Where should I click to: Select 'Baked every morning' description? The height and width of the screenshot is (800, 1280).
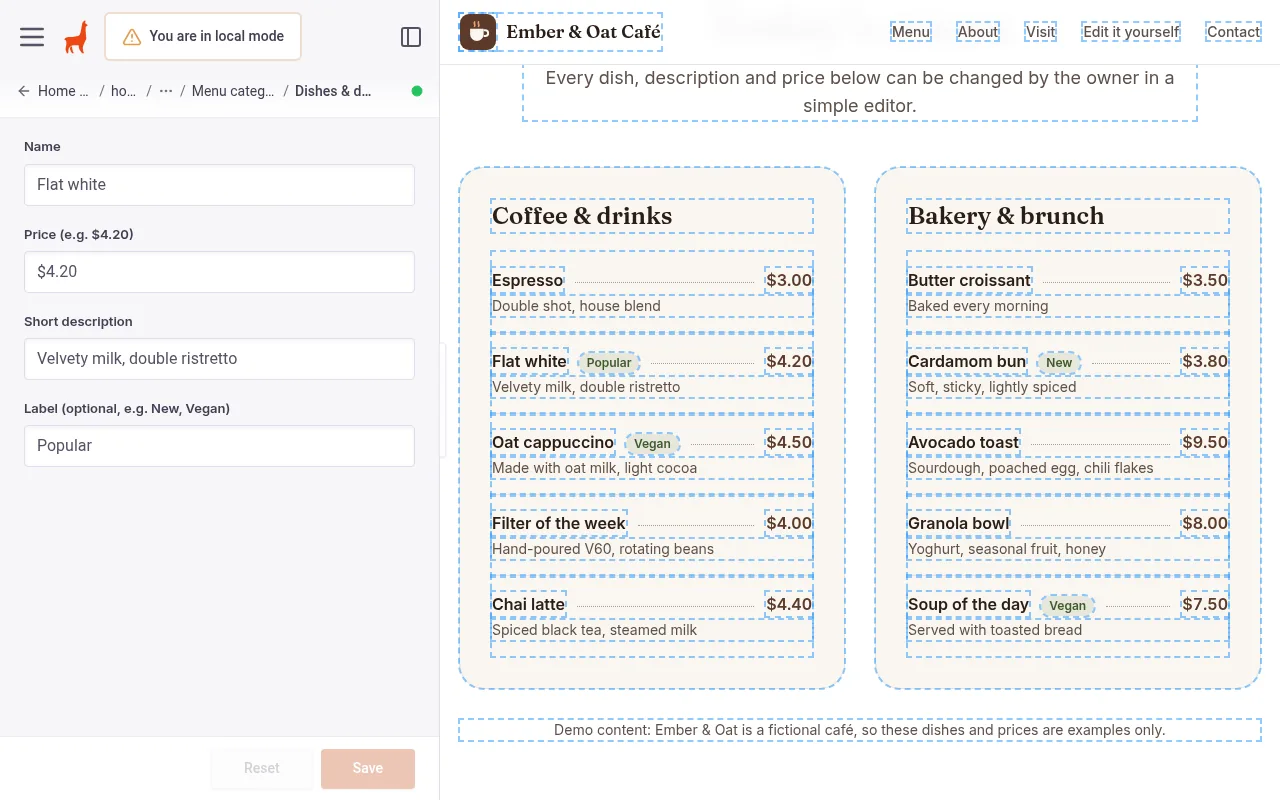[978, 306]
